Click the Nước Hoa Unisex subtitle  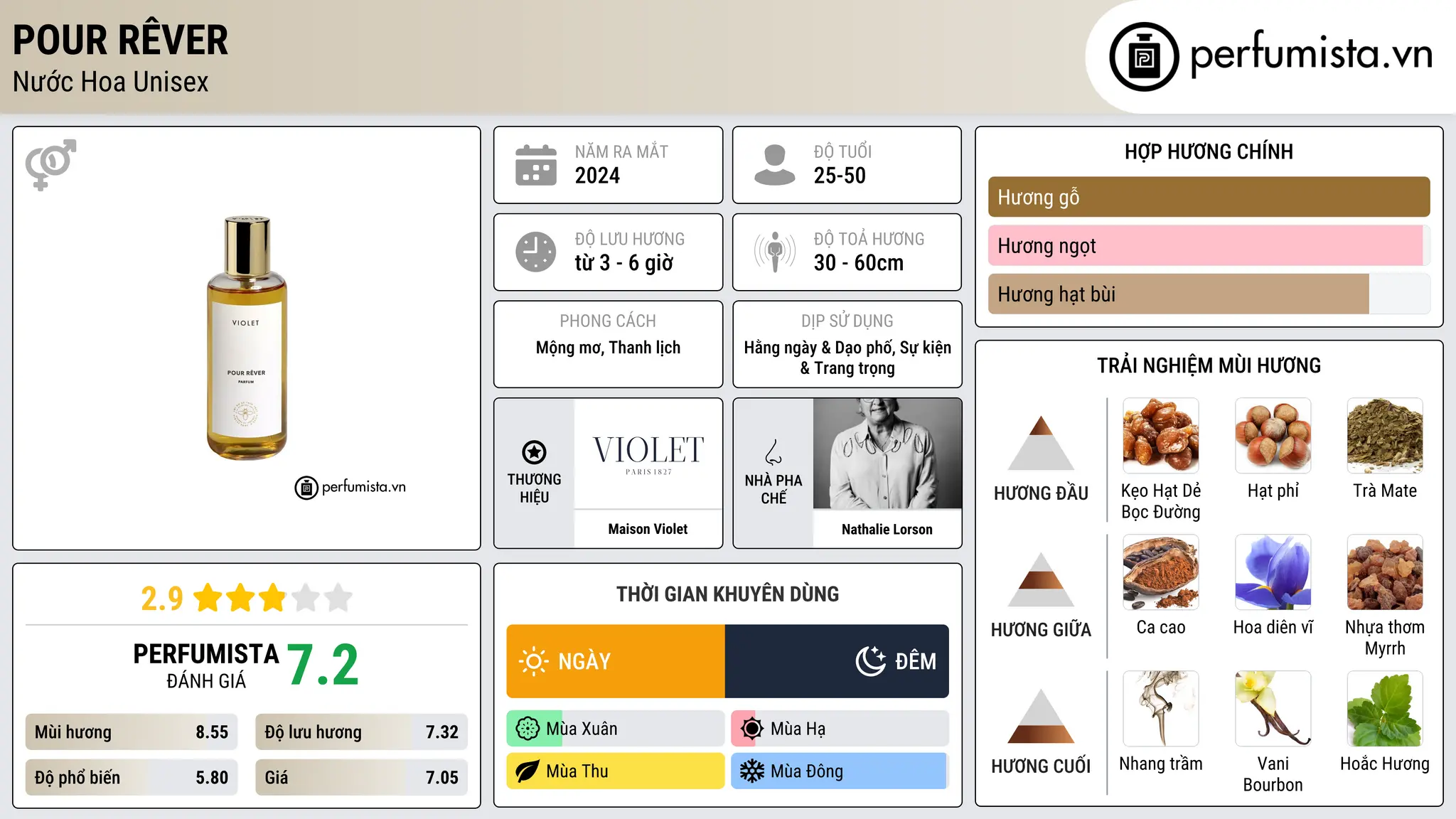click(x=111, y=82)
